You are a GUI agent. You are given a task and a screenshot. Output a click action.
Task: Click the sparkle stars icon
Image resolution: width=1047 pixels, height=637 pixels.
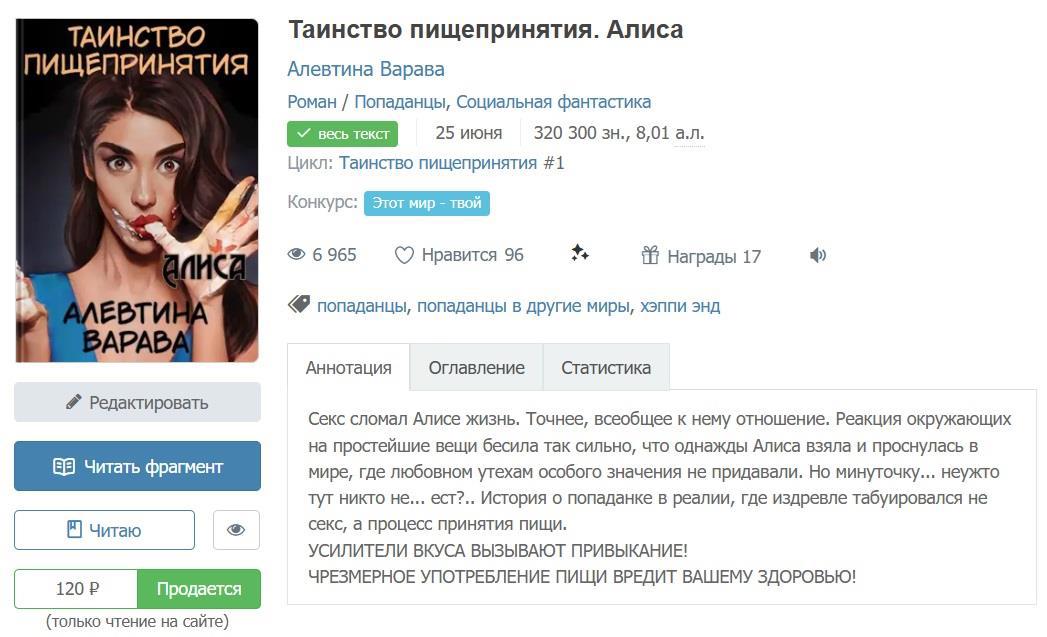(580, 253)
